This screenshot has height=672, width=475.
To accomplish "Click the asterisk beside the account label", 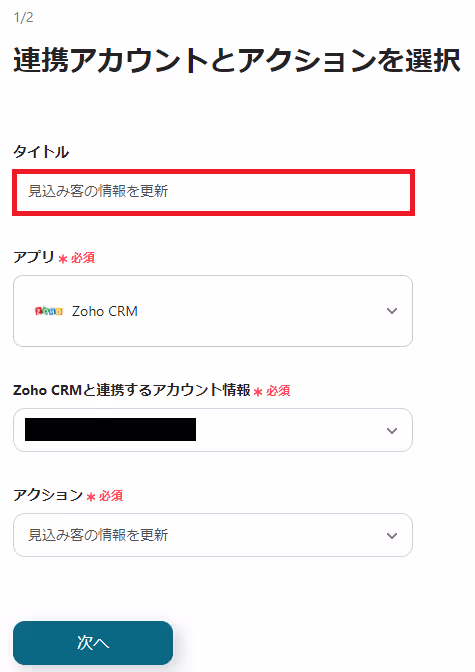I will tap(258, 392).
